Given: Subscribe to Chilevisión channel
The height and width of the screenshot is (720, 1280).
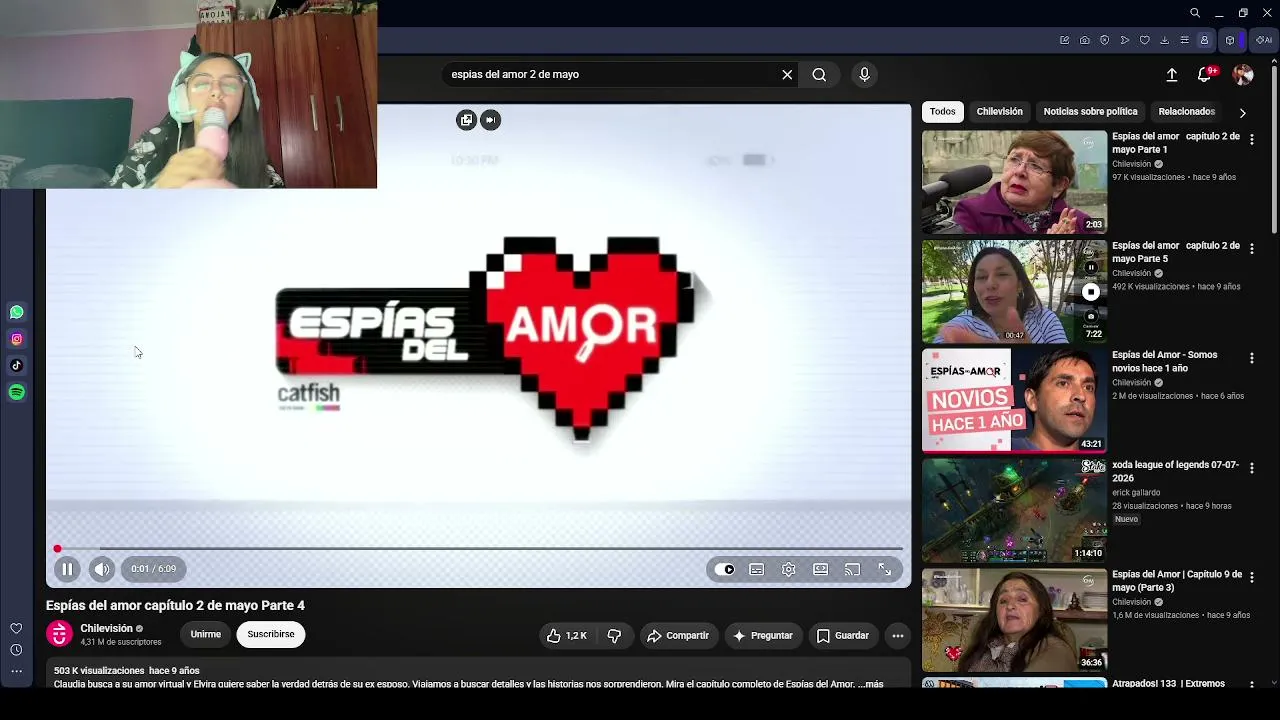Looking at the screenshot, I should [x=271, y=634].
